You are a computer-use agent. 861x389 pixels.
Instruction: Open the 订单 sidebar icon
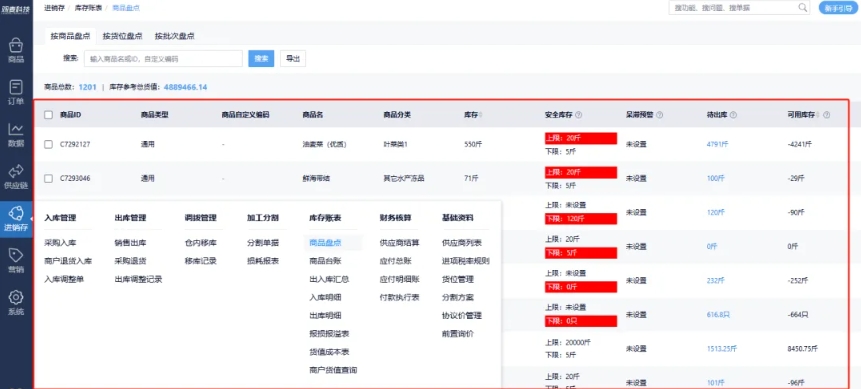coord(16,92)
